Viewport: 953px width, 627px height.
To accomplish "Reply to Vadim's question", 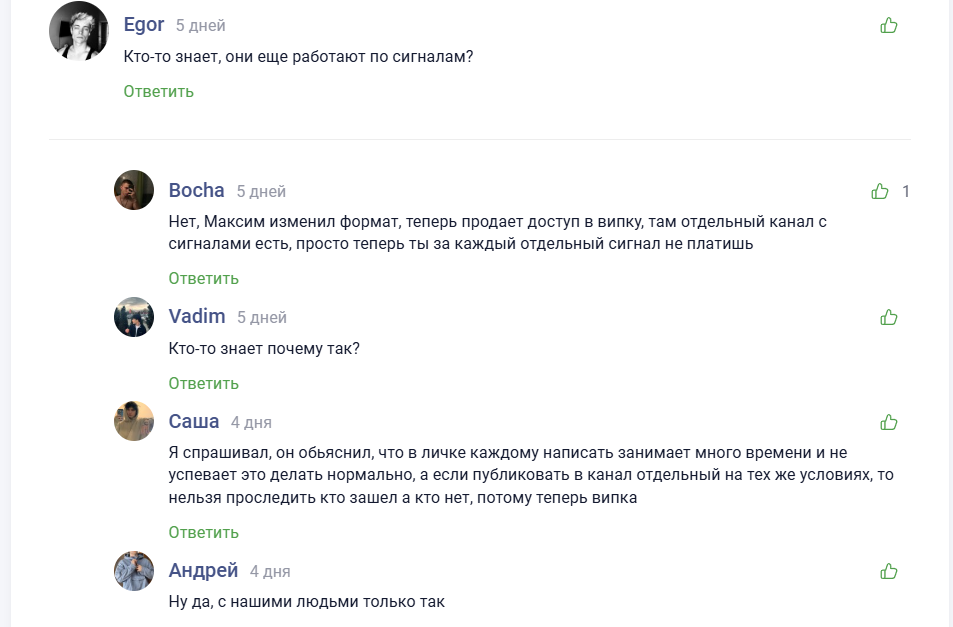I will 203,383.
